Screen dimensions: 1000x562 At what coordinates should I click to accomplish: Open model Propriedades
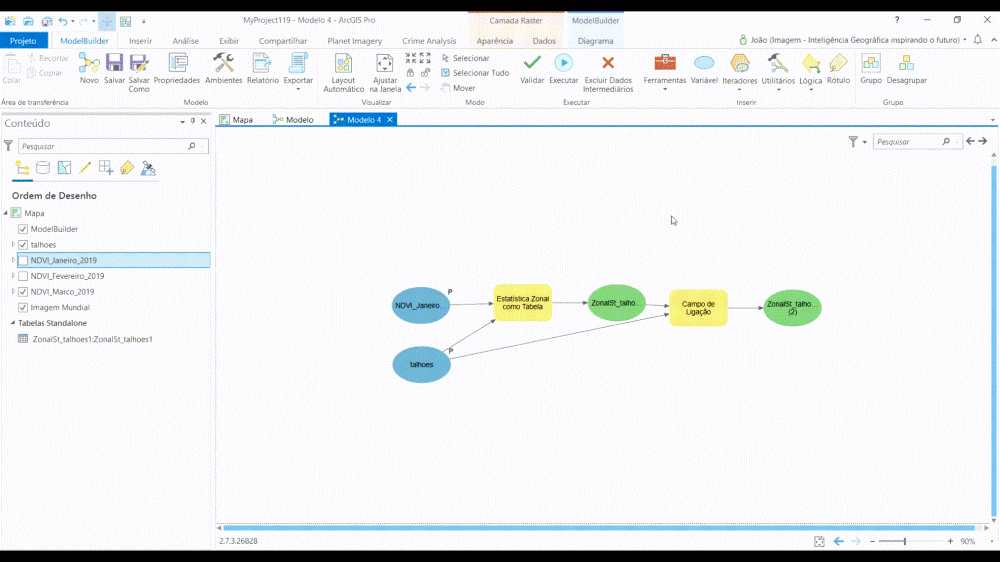pyautogui.click(x=177, y=64)
